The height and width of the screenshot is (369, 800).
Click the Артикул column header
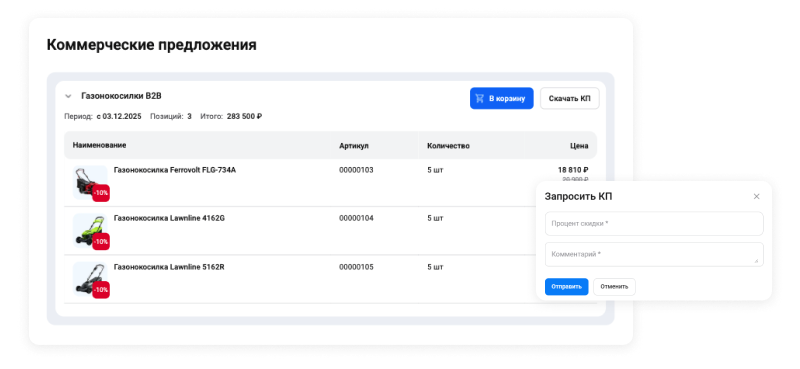coord(354,146)
